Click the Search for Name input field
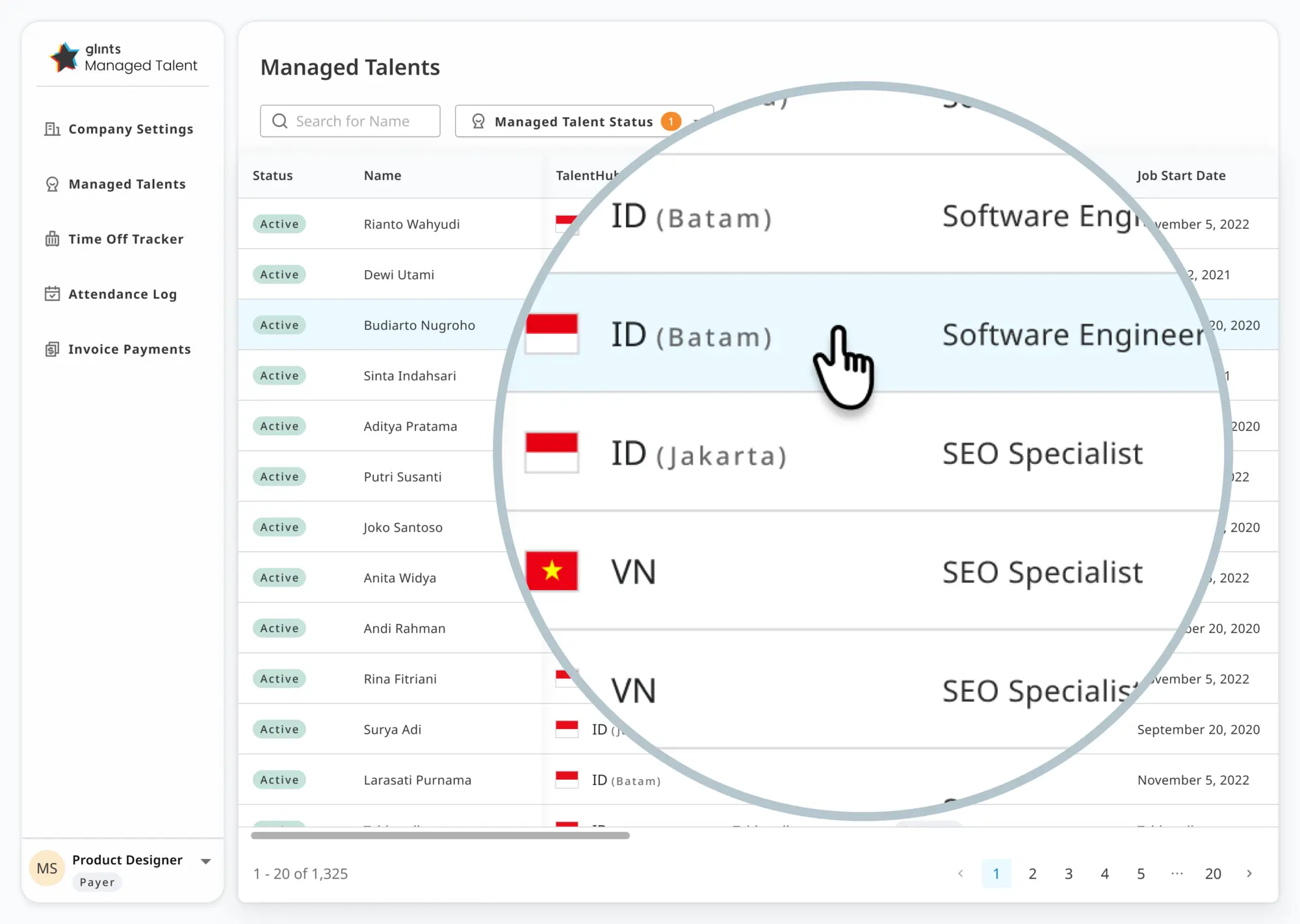 pyautogui.click(x=354, y=121)
